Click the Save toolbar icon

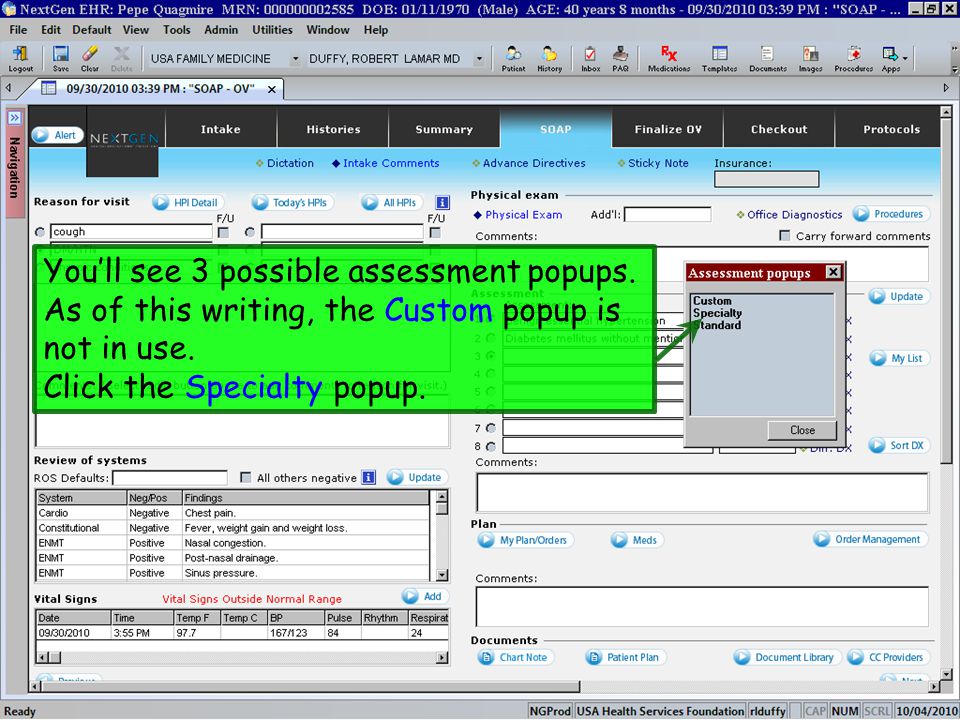(61, 59)
